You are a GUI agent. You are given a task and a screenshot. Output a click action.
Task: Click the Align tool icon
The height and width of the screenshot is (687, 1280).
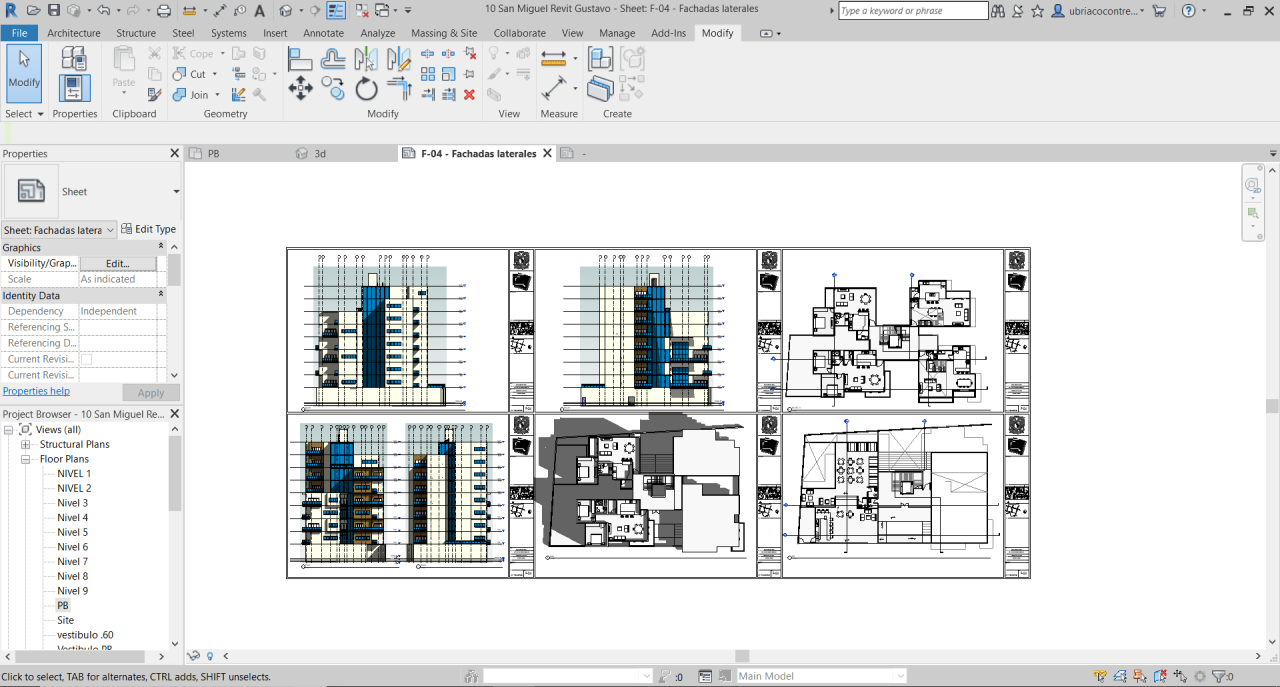pos(300,59)
